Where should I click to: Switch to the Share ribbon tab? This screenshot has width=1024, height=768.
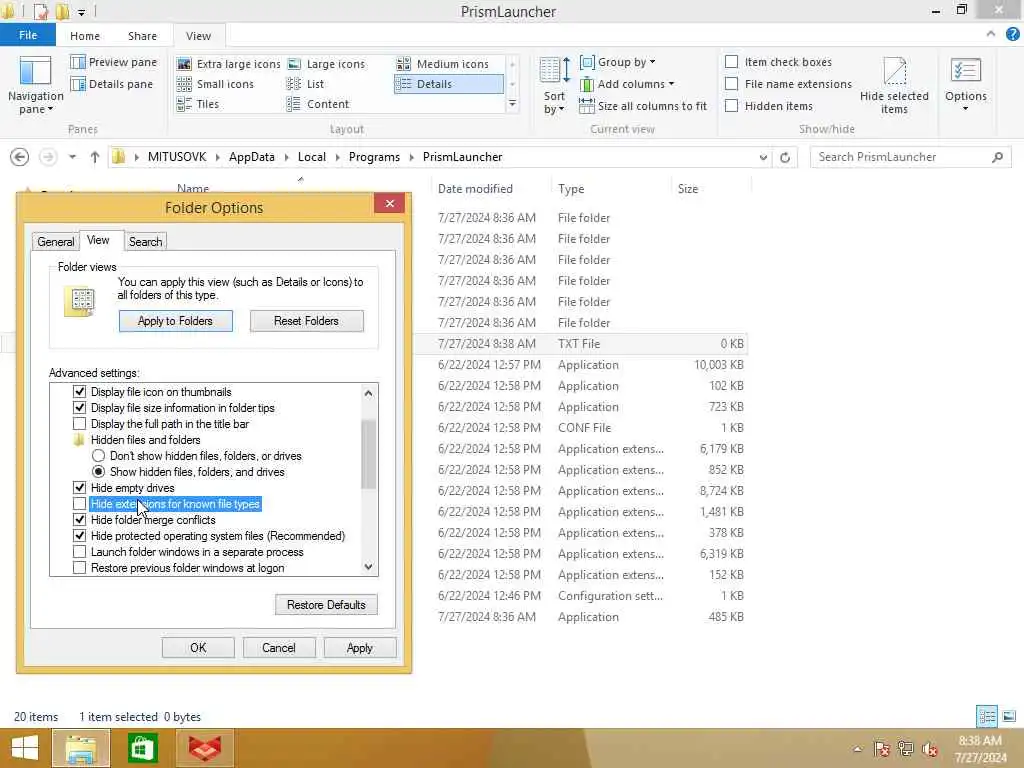142,36
